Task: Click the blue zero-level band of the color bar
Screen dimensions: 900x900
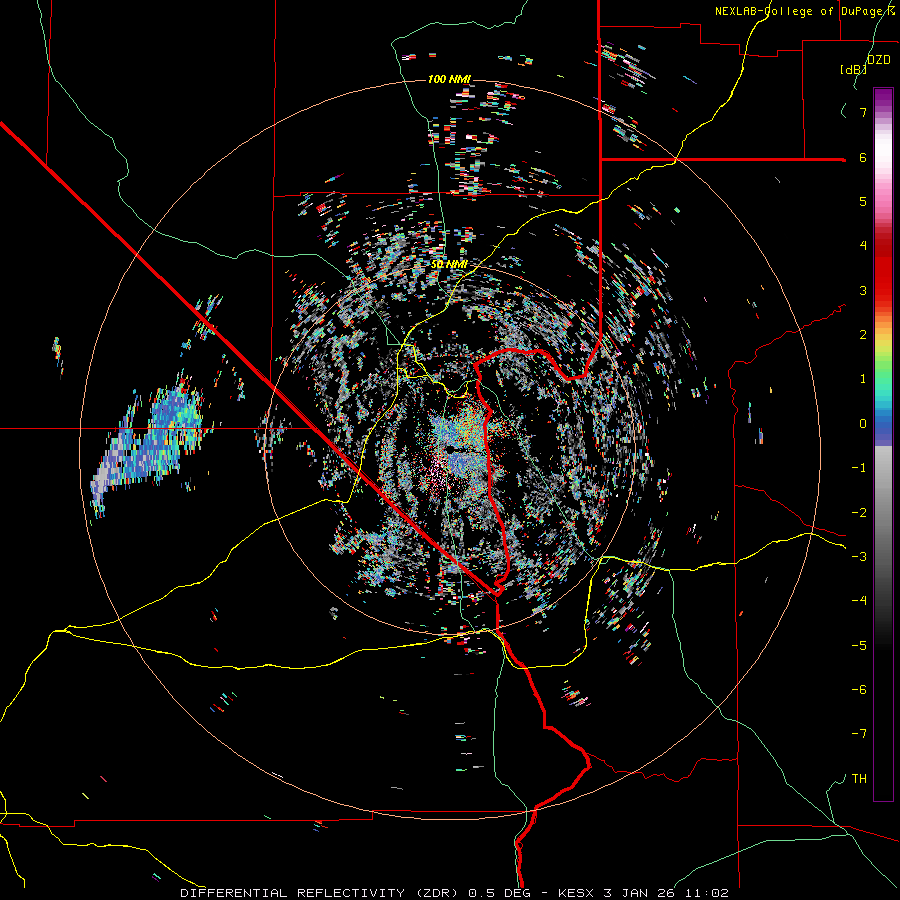Action: [x=883, y=428]
